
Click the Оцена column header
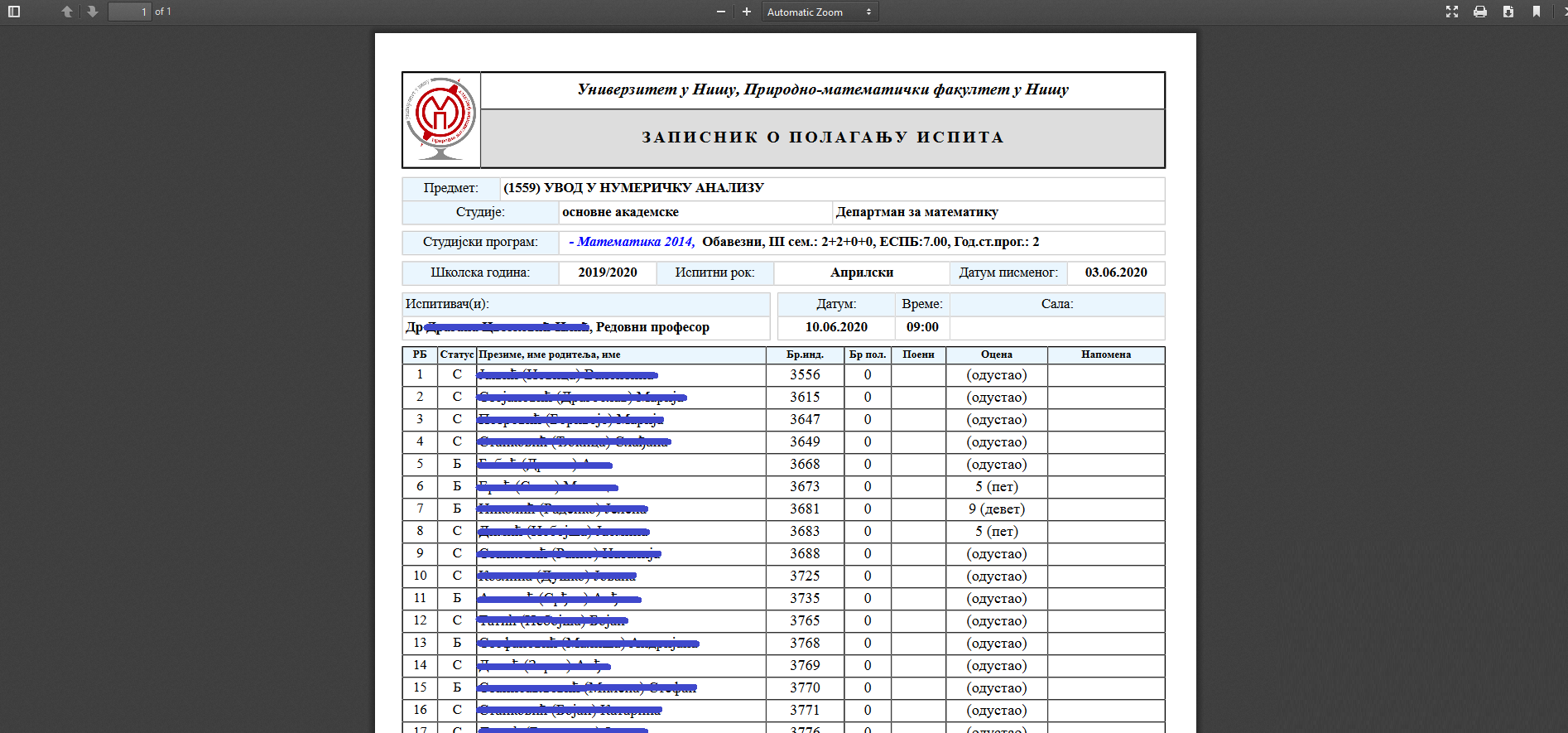(996, 354)
